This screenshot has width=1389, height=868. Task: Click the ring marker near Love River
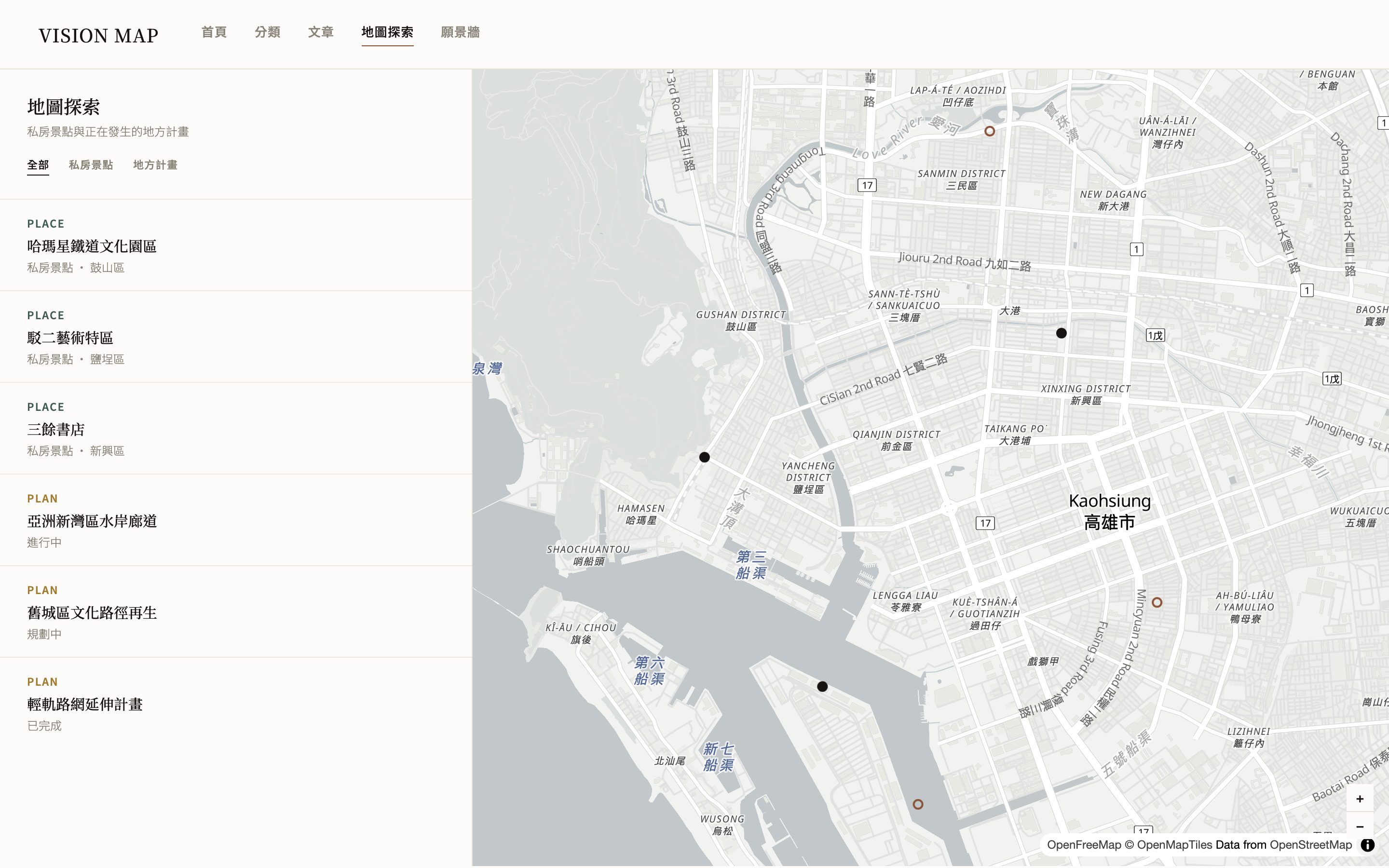[990, 132]
